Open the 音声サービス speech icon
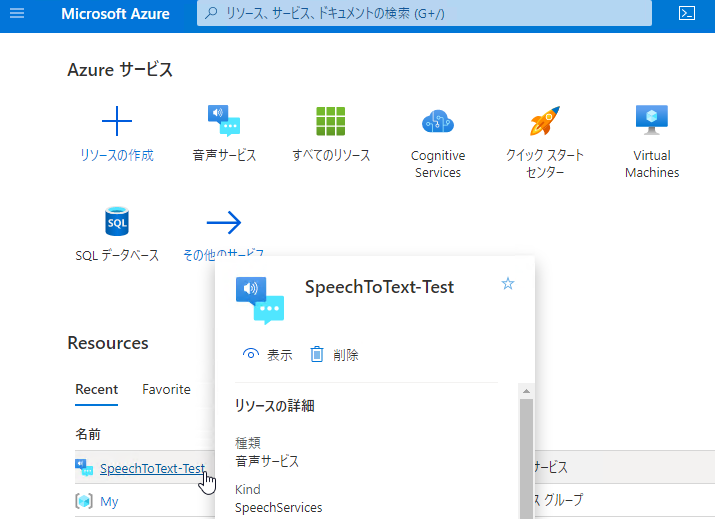 [x=224, y=121]
